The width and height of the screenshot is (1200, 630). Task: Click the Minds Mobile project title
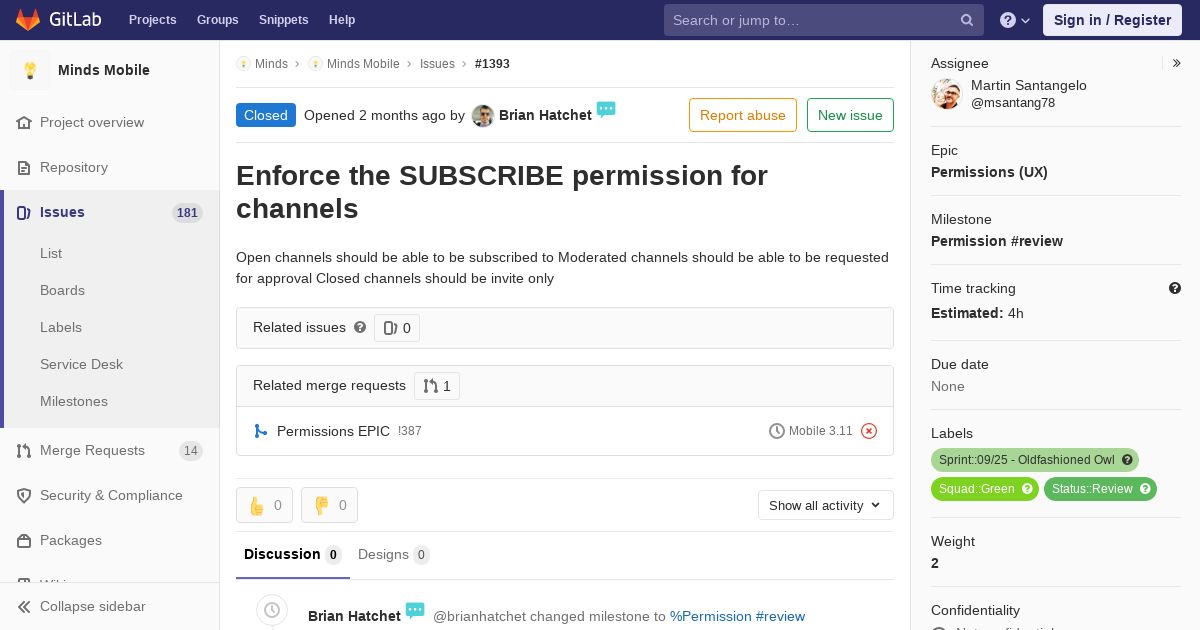coord(104,70)
